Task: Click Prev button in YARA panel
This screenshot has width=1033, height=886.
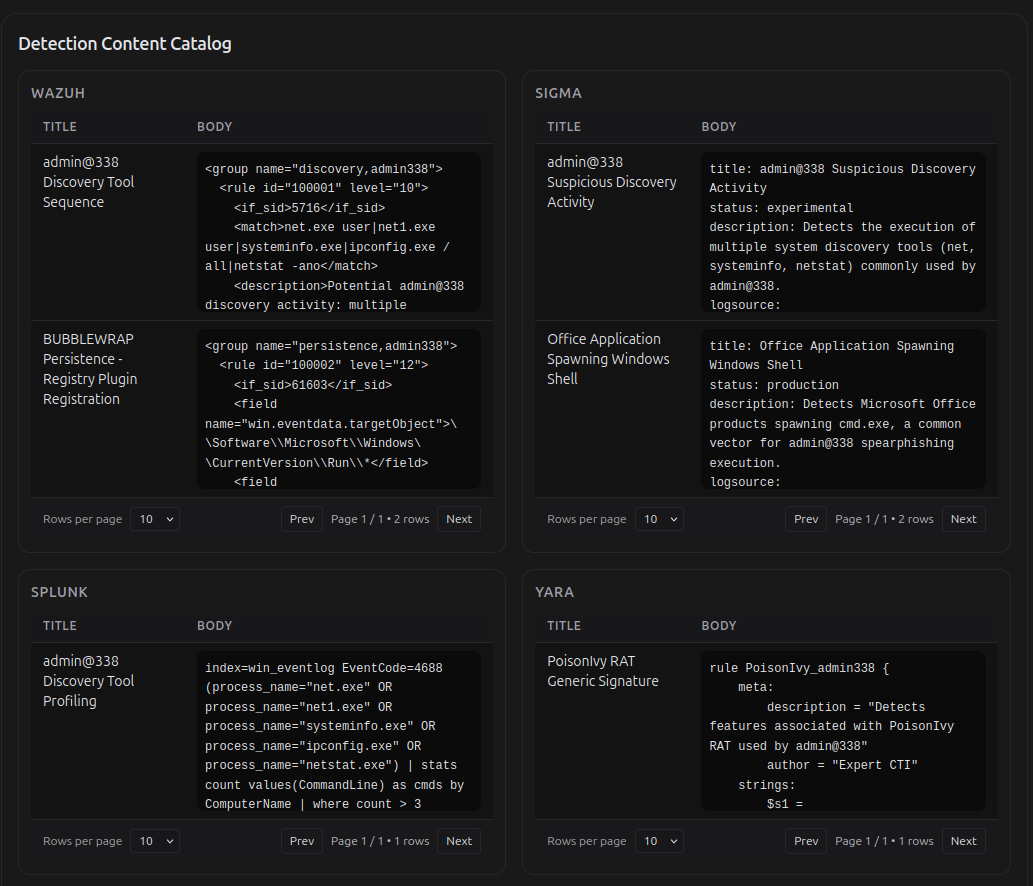Action: (x=806, y=841)
